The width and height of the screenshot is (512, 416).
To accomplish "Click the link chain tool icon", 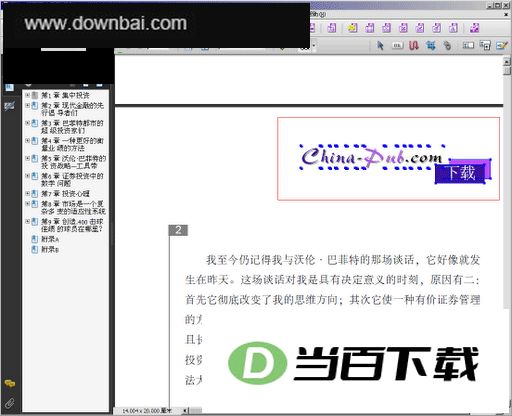I will (x=447, y=45).
